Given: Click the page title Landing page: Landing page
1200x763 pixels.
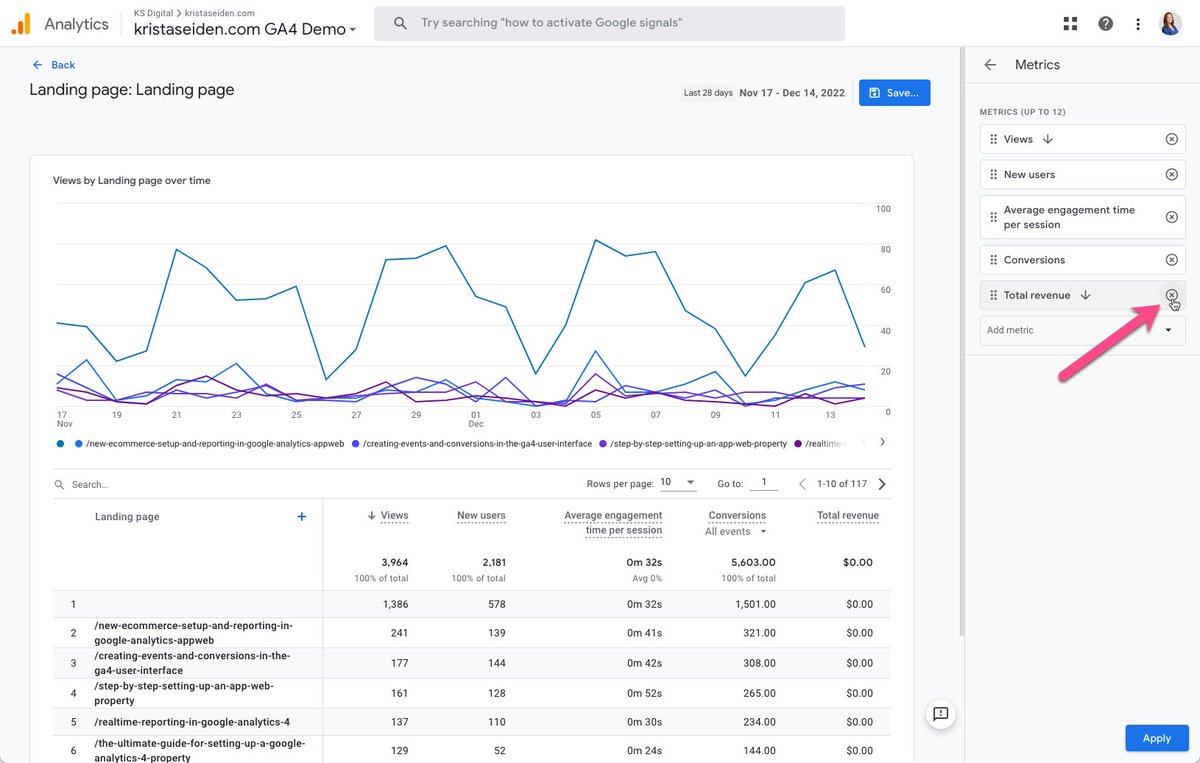Looking at the screenshot, I should click(132, 90).
